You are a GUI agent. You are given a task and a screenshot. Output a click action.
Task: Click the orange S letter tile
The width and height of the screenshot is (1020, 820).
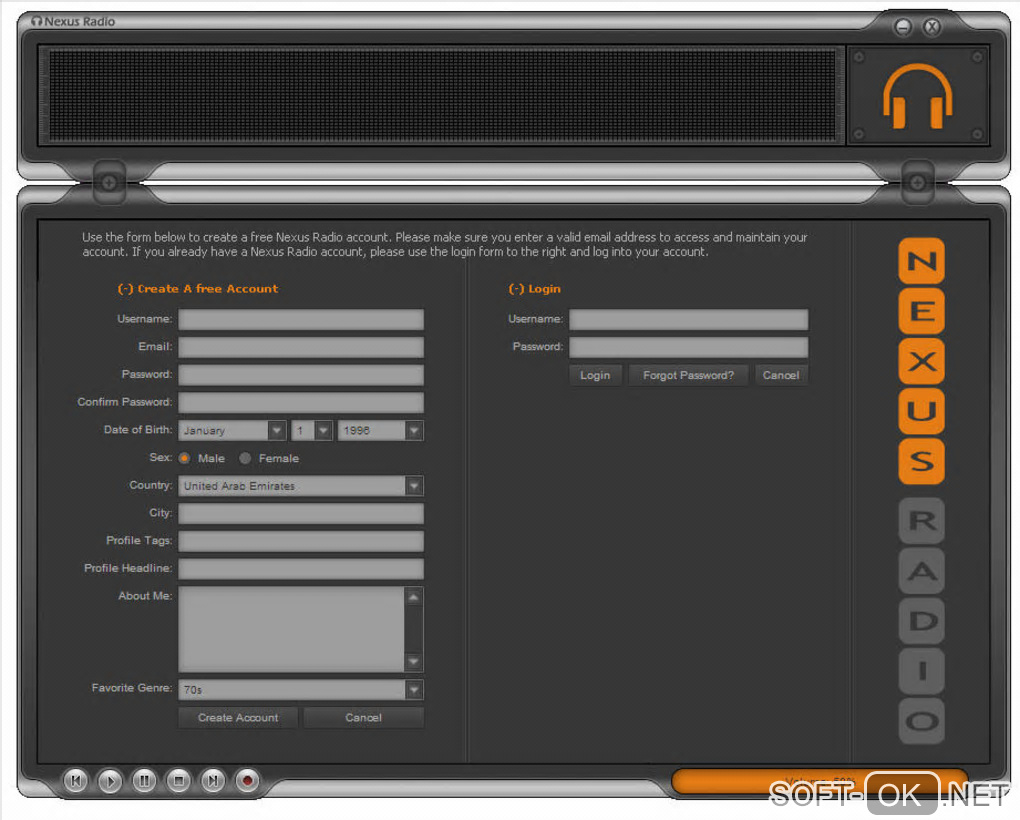(x=922, y=461)
